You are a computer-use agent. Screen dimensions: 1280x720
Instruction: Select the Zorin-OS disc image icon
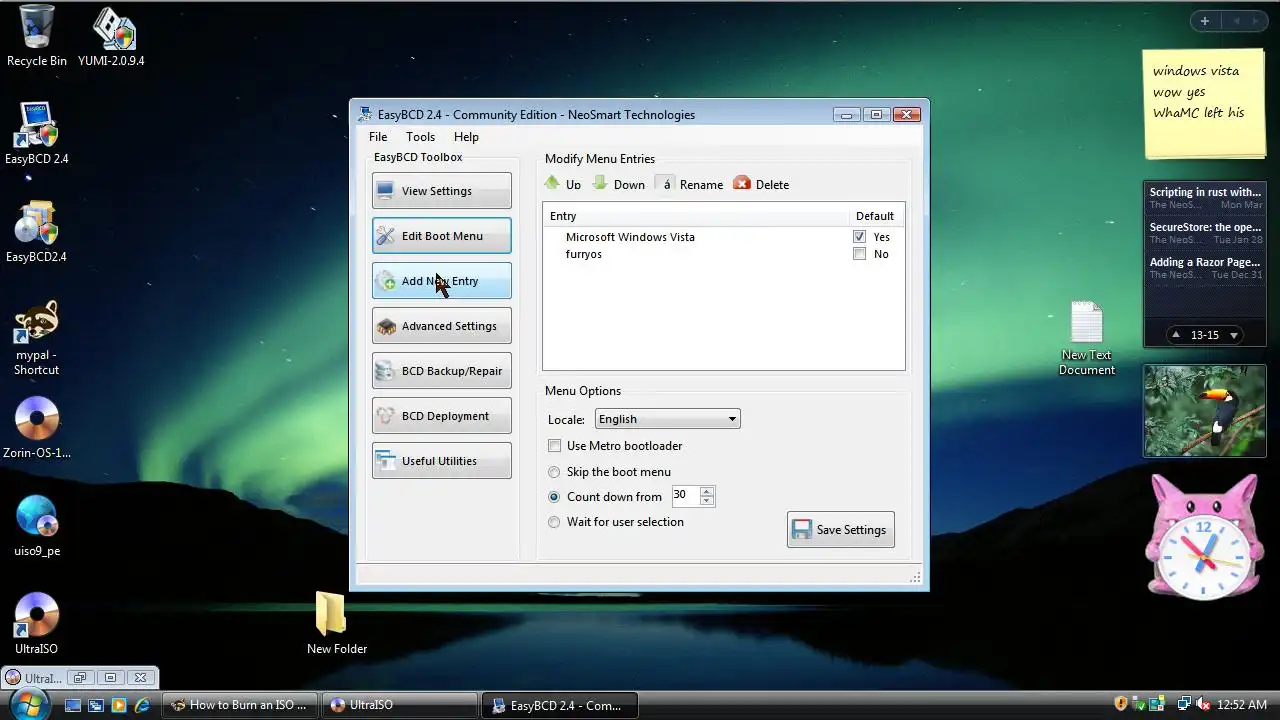coord(37,428)
